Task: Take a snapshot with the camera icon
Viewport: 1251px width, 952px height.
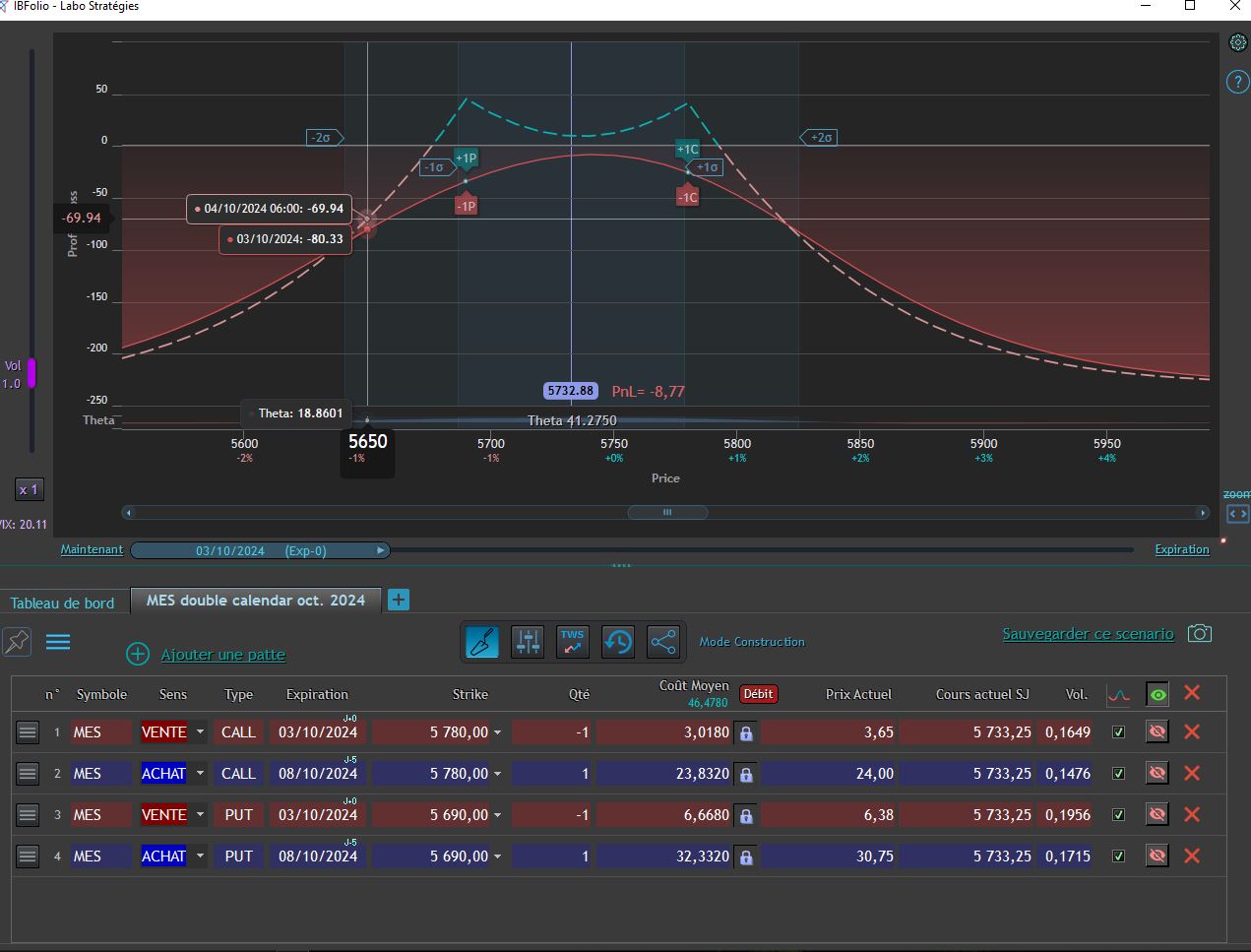Action: [x=1199, y=633]
